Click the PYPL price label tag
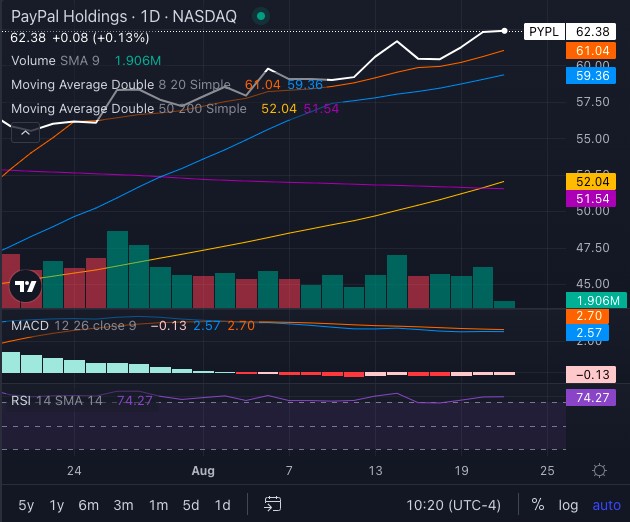The image size is (630, 522). coord(544,31)
